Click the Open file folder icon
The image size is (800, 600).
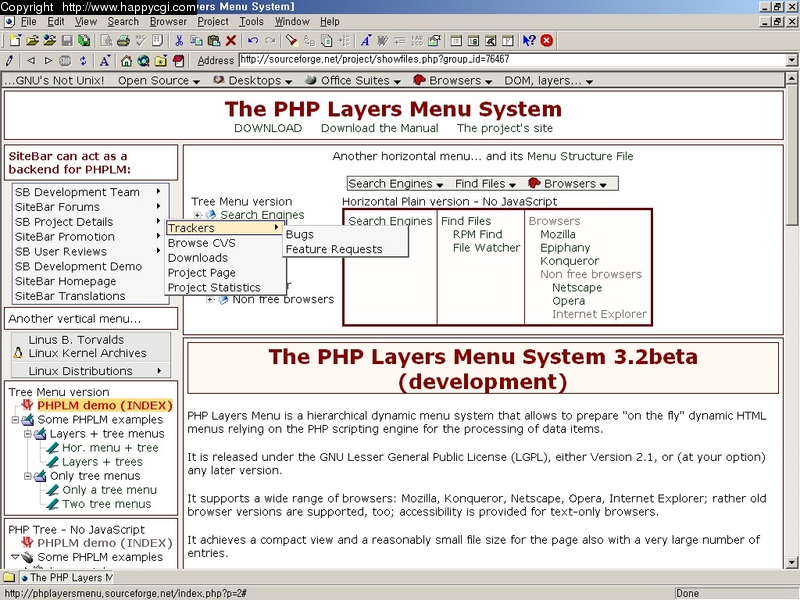tap(32, 40)
